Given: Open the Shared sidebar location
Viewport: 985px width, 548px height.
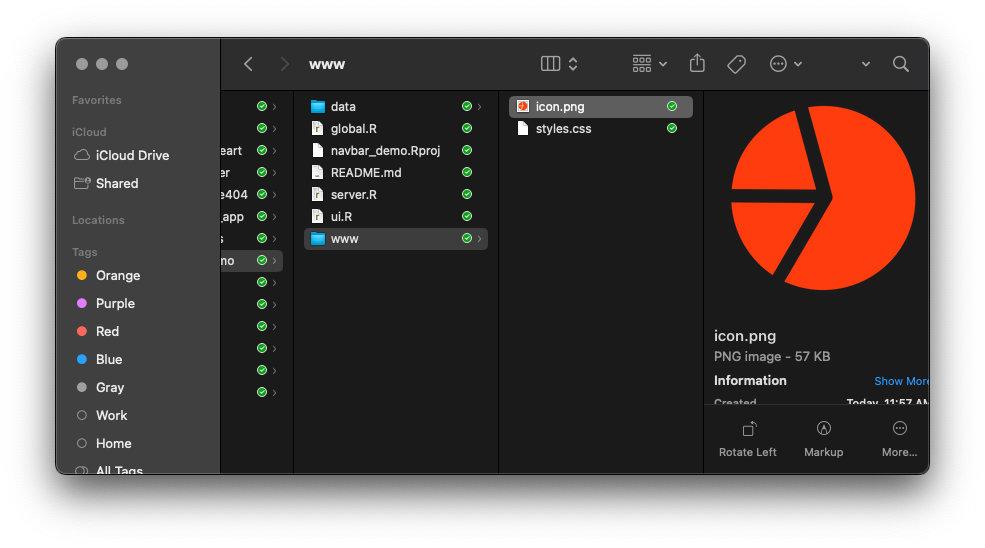Looking at the screenshot, I should [x=117, y=183].
